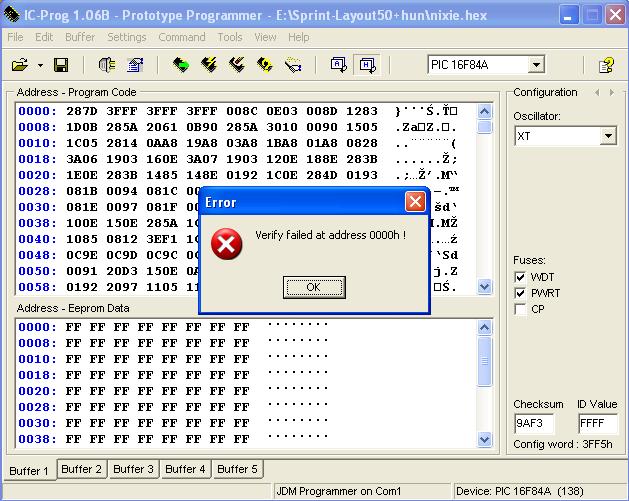Open the Help menu
The image size is (629, 501).
[298, 37]
